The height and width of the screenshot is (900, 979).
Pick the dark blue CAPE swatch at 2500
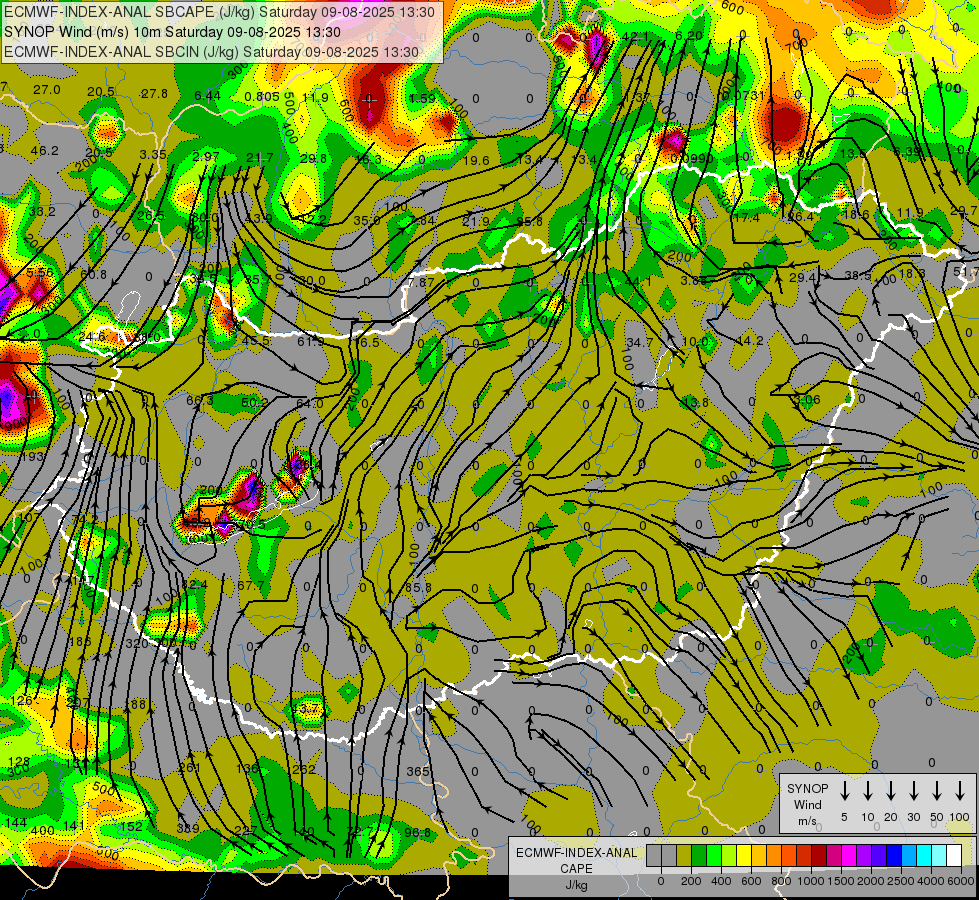tap(893, 856)
